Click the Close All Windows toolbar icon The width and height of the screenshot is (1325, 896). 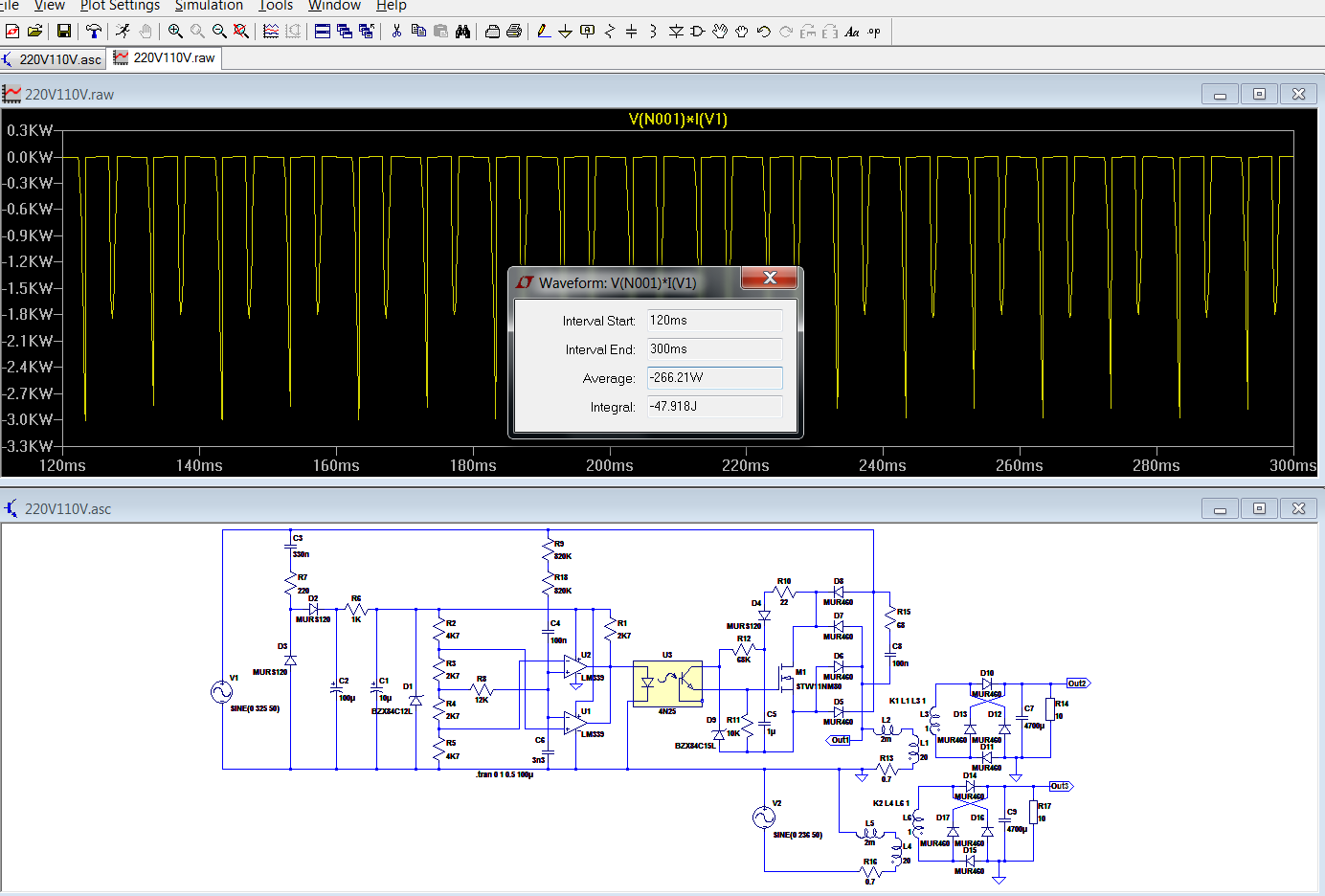tap(367, 32)
